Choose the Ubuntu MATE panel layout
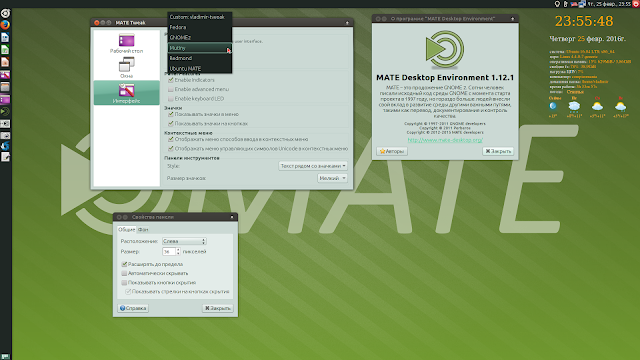Image resolution: width=640 pixels, height=360 pixels. pyautogui.click(x=200, y=69)
